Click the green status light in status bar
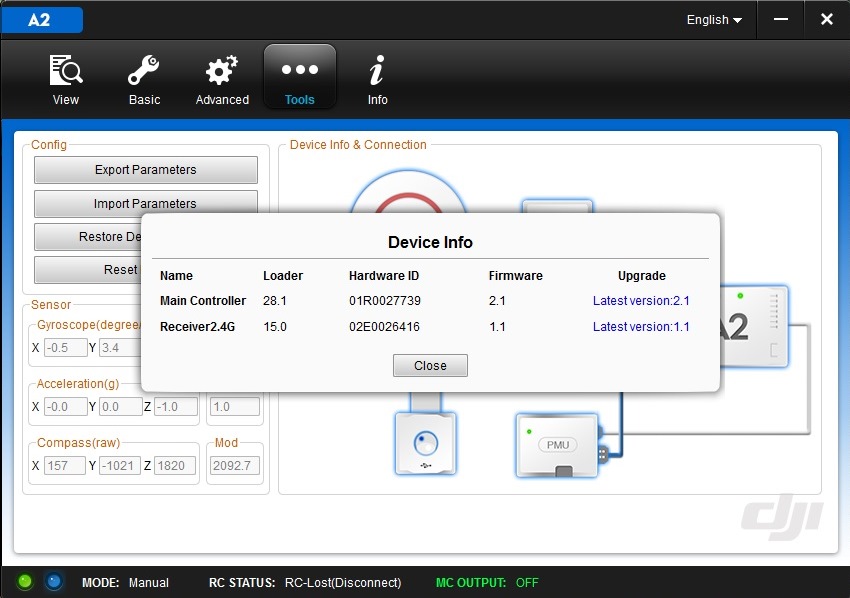Image resolution: width=850 pixels, height=598 pixels. tap(25, 582)
